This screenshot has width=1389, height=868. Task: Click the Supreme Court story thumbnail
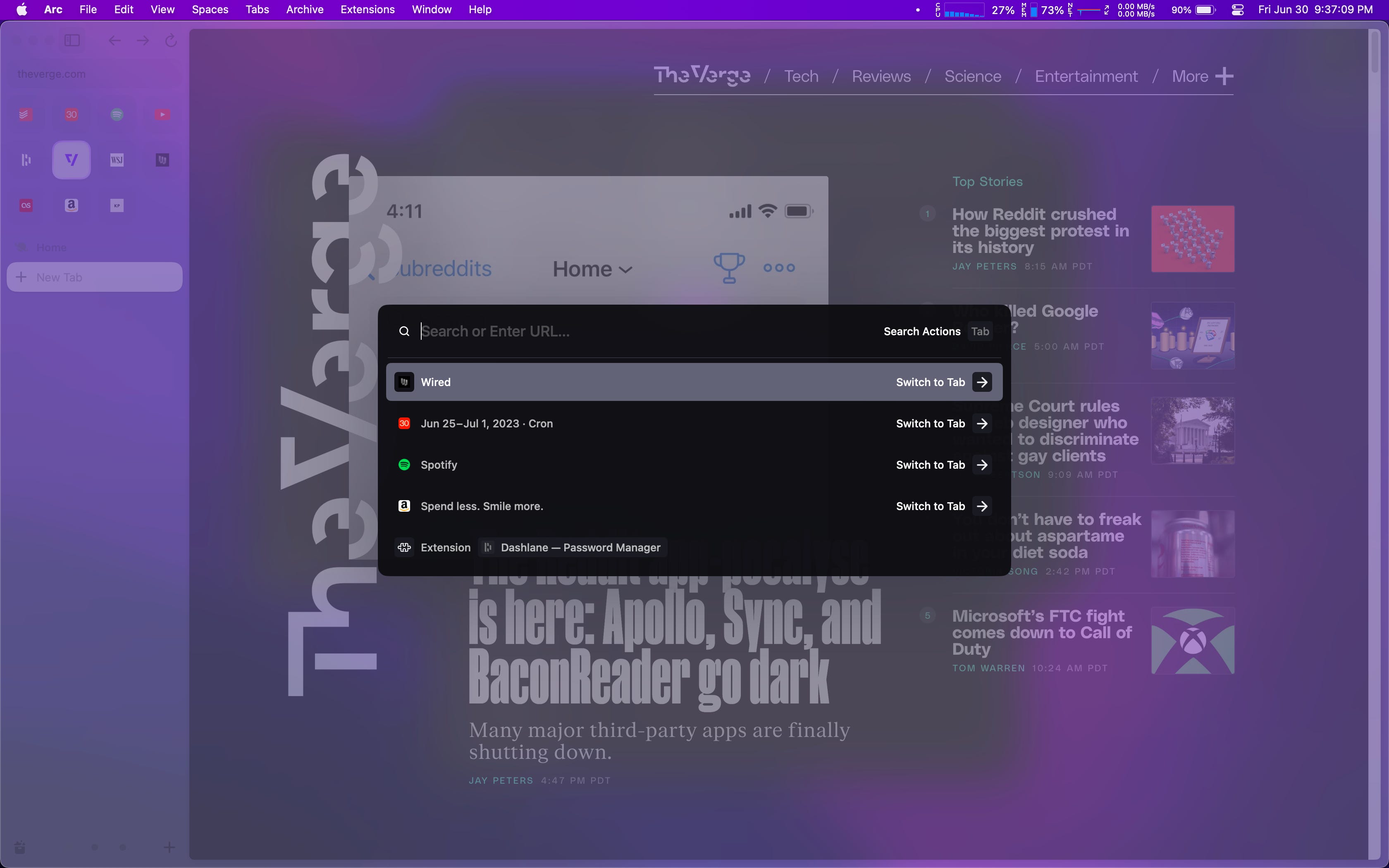coord(1193,431)
